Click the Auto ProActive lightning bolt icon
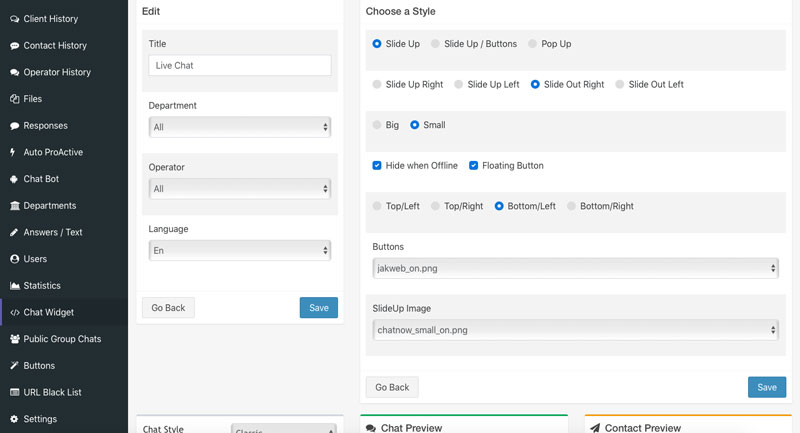The image size is (800, 433). [x=14, y=153]
